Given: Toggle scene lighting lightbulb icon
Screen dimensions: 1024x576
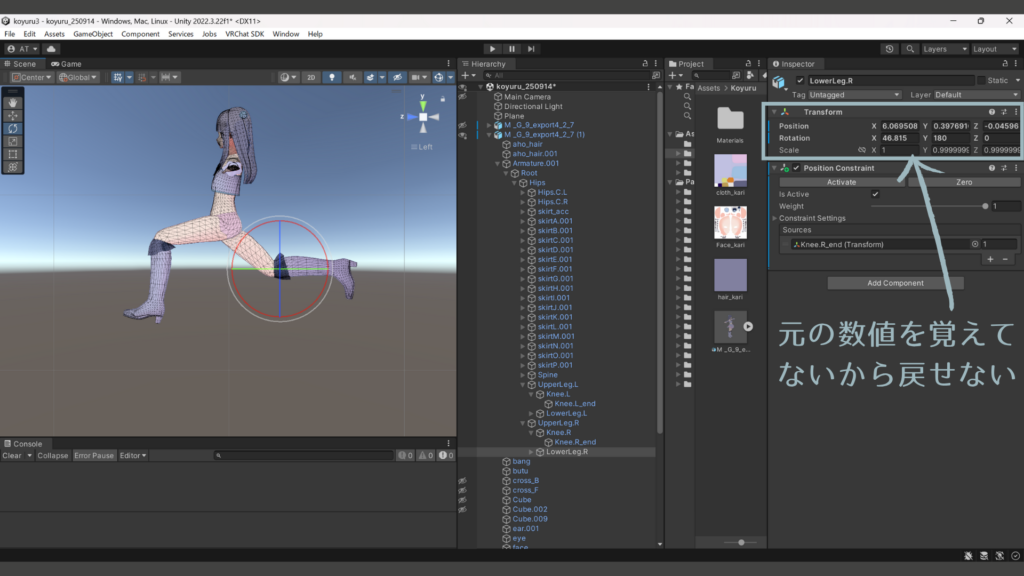Looking at the screenshot, I should [x=333, y=77].
